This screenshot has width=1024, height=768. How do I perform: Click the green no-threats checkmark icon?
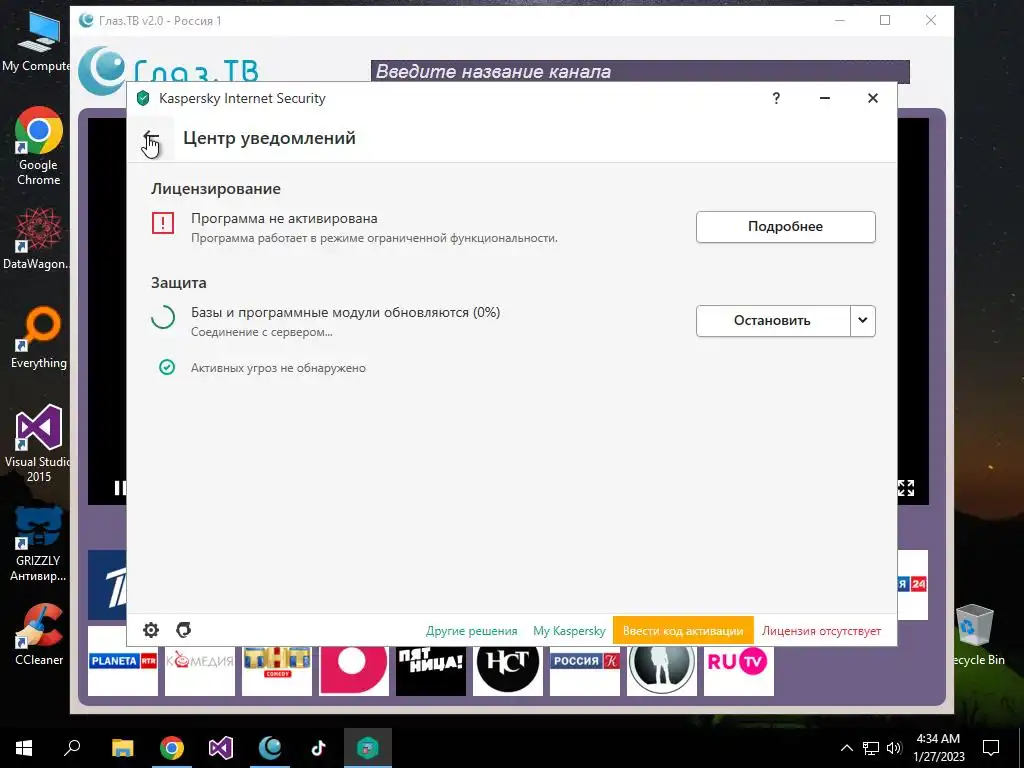click(x=167, y=367)
